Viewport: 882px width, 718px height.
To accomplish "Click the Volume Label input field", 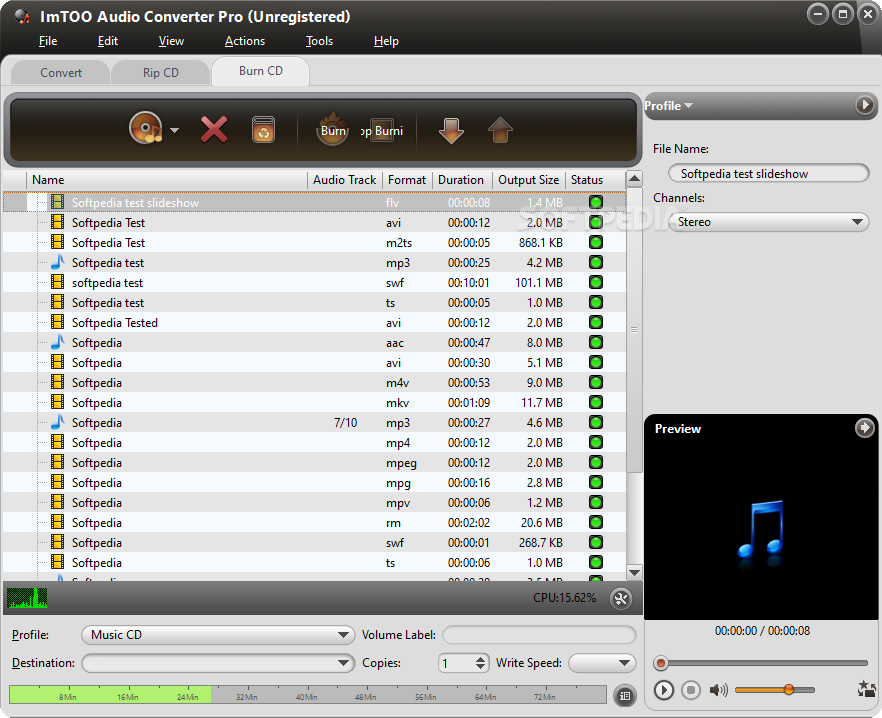I will point(539,635).
